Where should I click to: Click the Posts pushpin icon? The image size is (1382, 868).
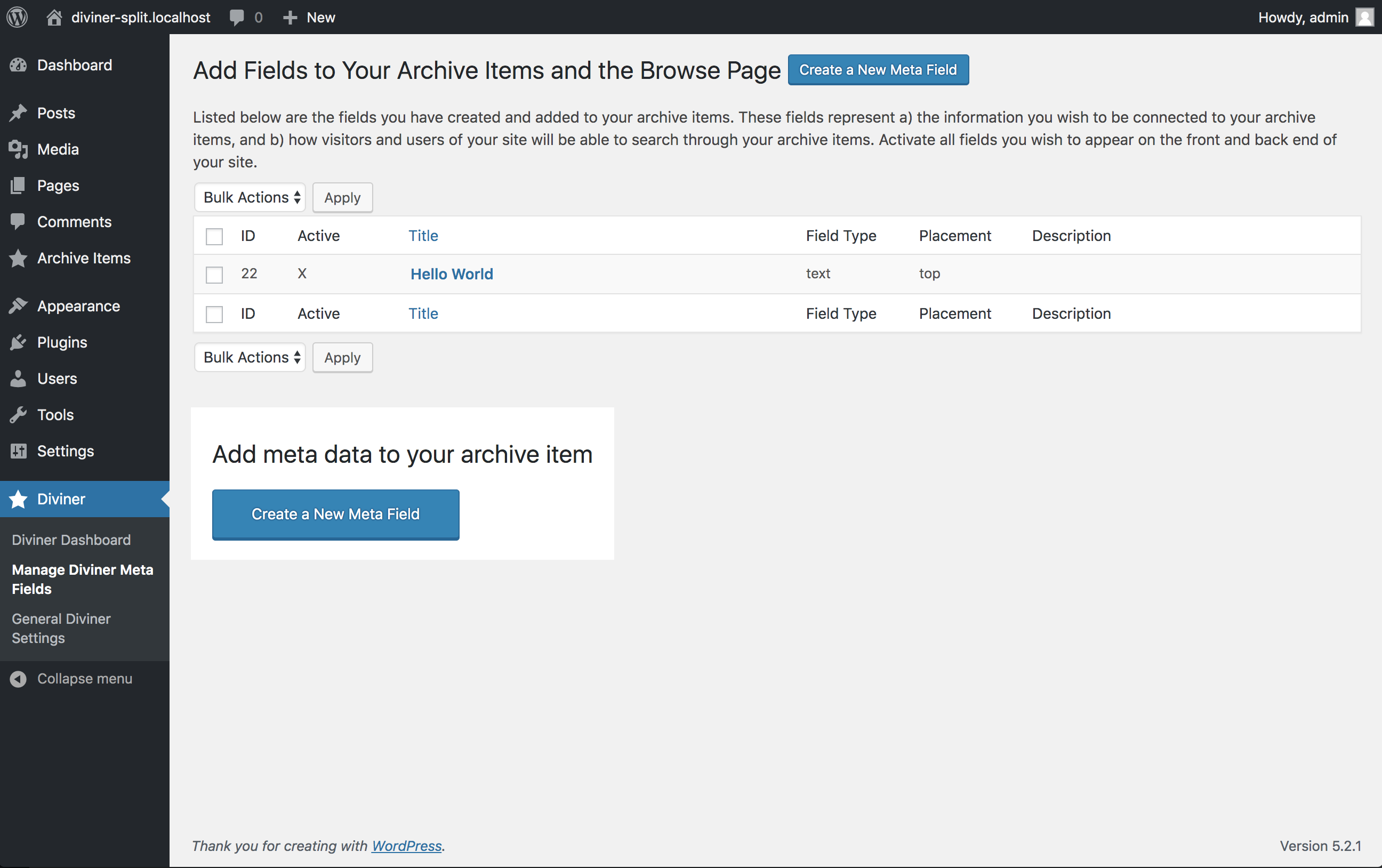[x=18, y=113]
